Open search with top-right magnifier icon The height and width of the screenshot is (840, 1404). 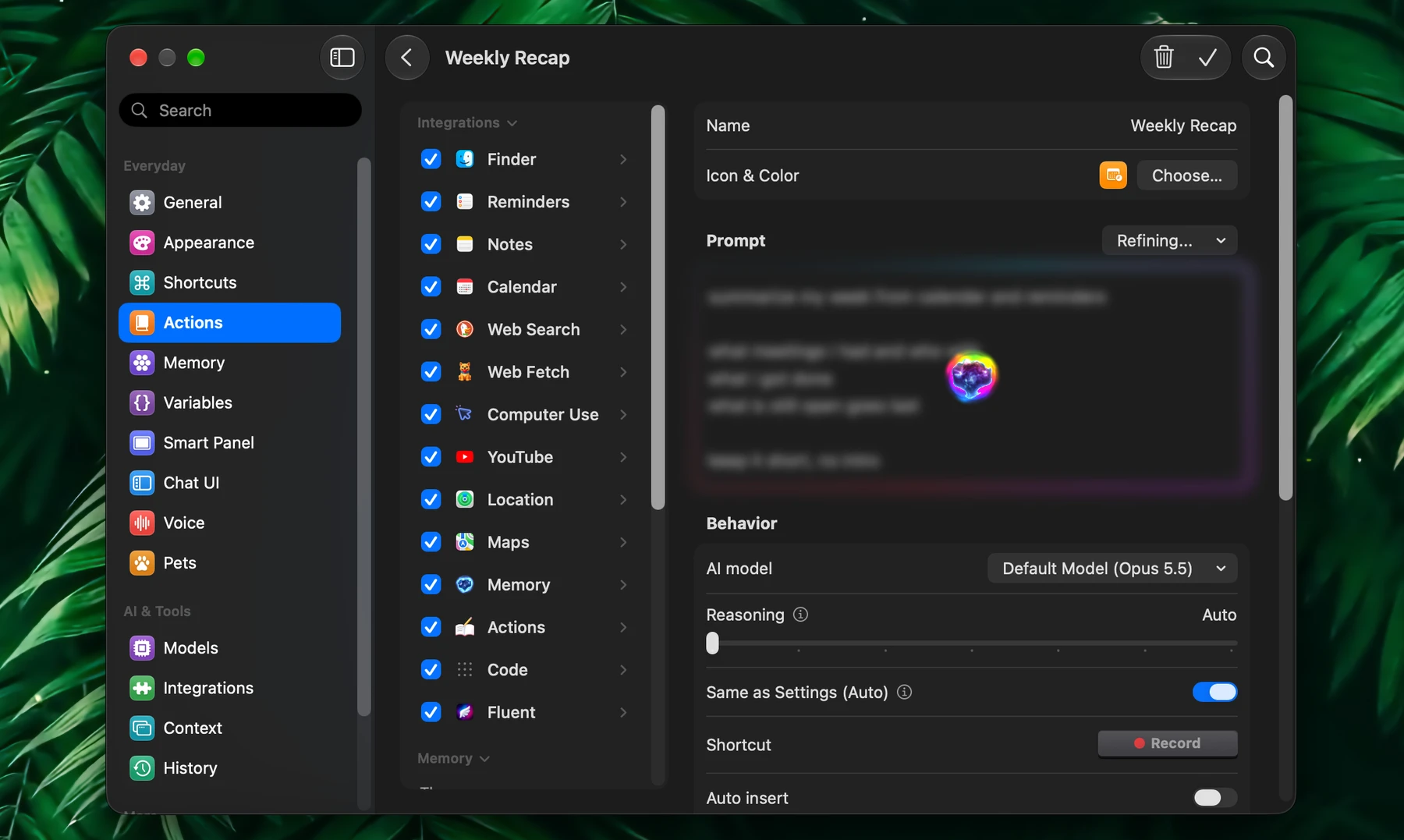pos(1264,58)
